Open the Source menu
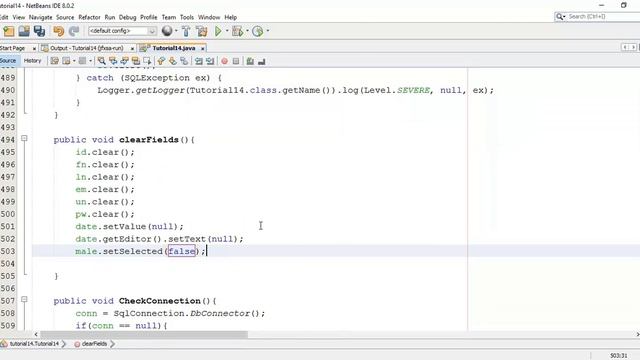Viewport: 640px width, 360px height. tap(65, 17)
